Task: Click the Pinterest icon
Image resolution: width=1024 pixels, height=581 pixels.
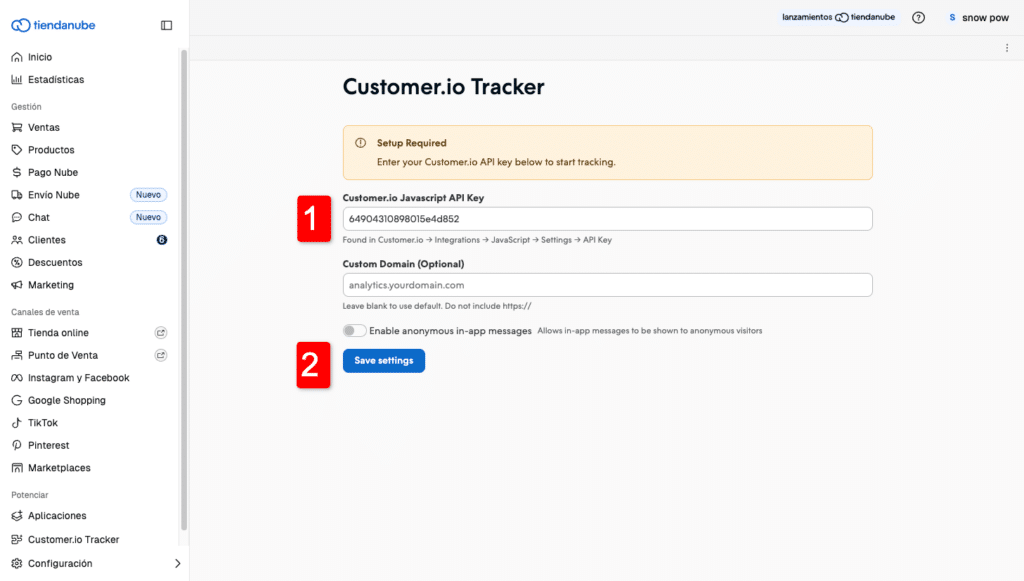Action: click(17, 445)
